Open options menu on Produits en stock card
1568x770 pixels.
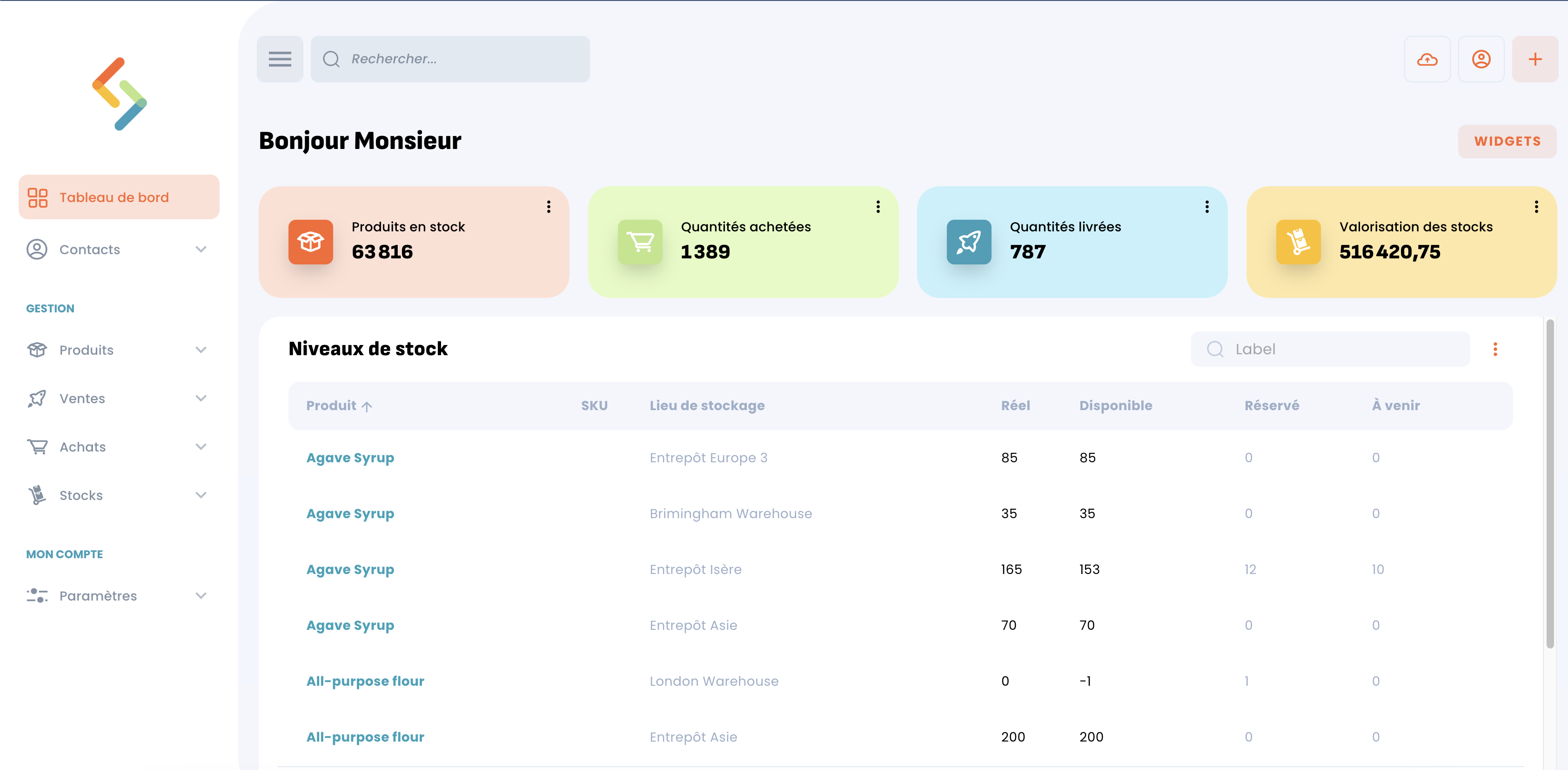pos(549,207)
